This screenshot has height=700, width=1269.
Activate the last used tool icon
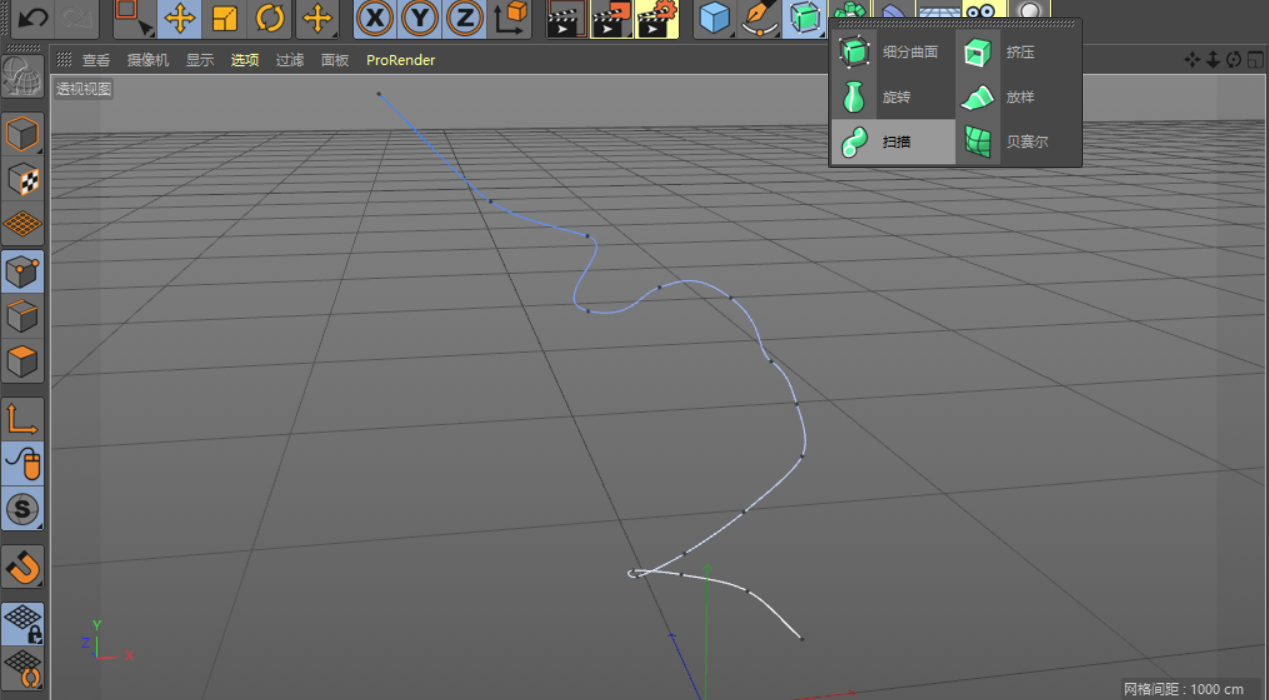tap(317, 18)
